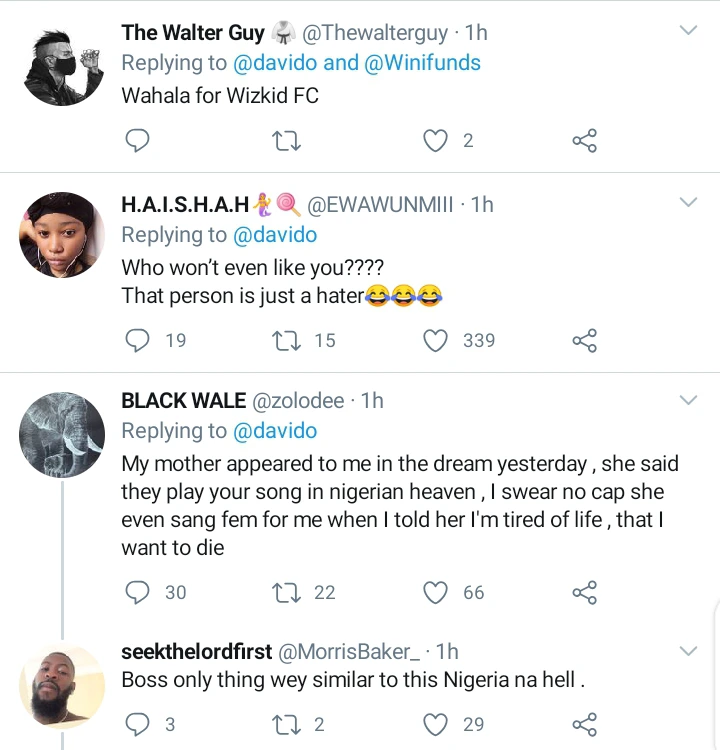Like The Walter Guy's tweet
Image resolution: width=720 pixels, height=750 pixels.
[x=435, y=142]
